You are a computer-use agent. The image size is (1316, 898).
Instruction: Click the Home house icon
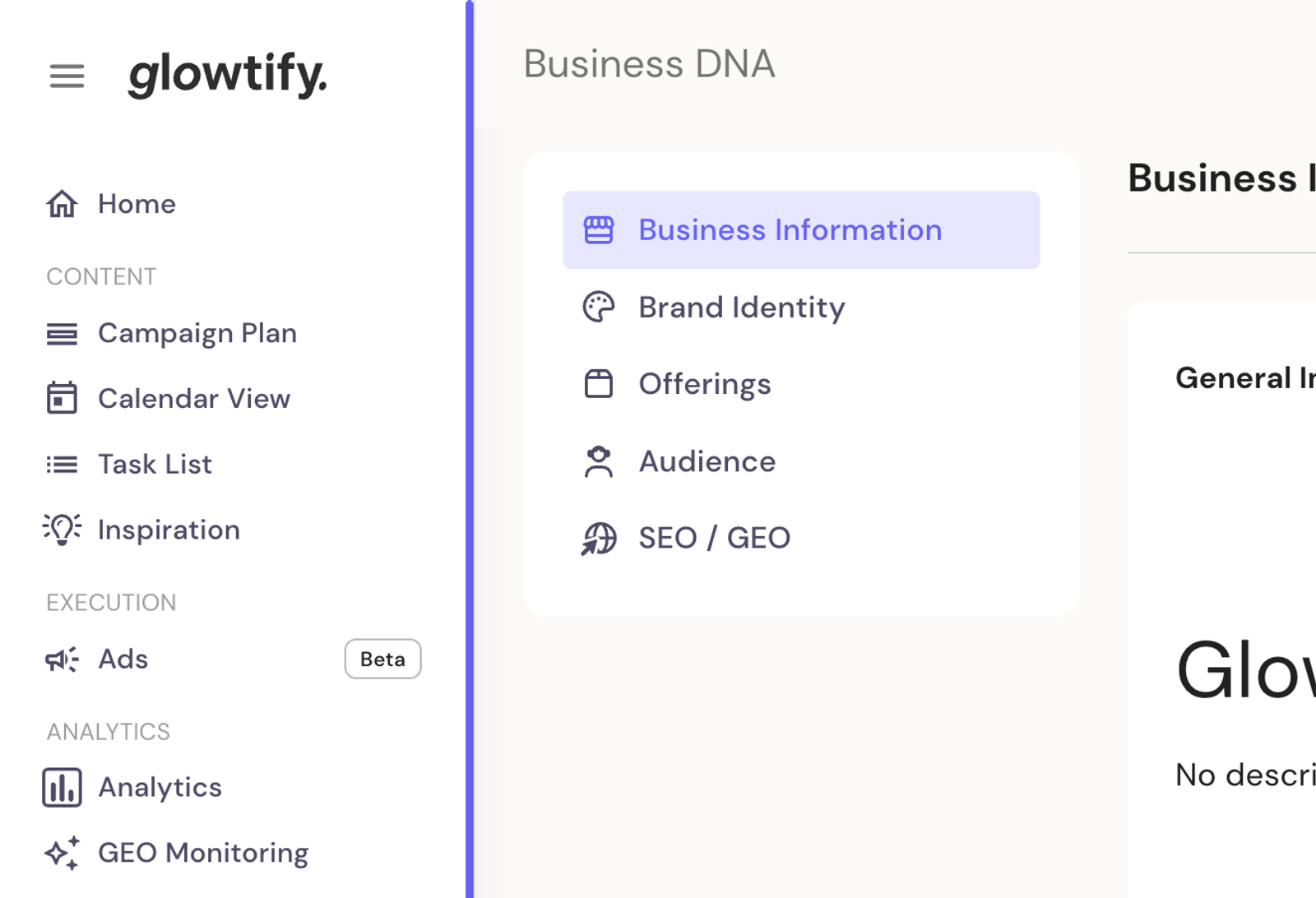[62, 204]
